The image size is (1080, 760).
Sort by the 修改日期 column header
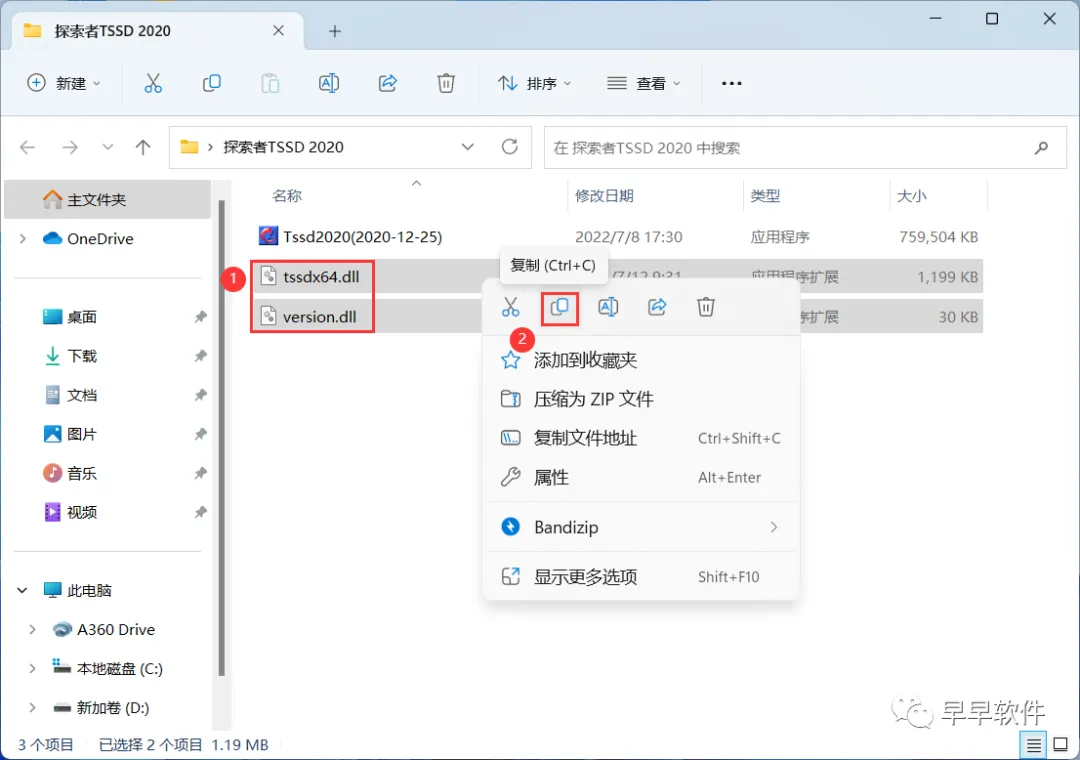click(604, 196)
